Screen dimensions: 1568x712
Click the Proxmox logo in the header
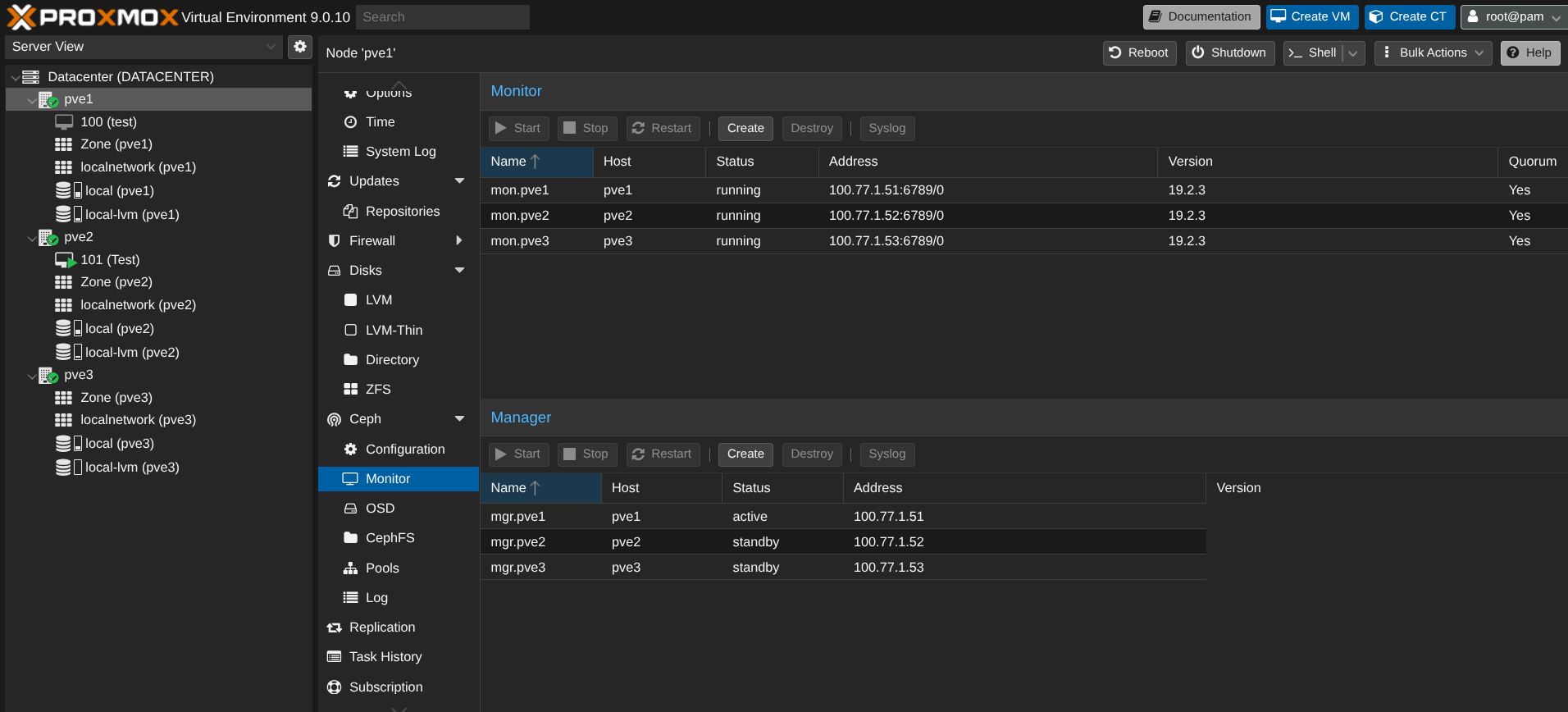pyautogui.click(x=92, y=17)
